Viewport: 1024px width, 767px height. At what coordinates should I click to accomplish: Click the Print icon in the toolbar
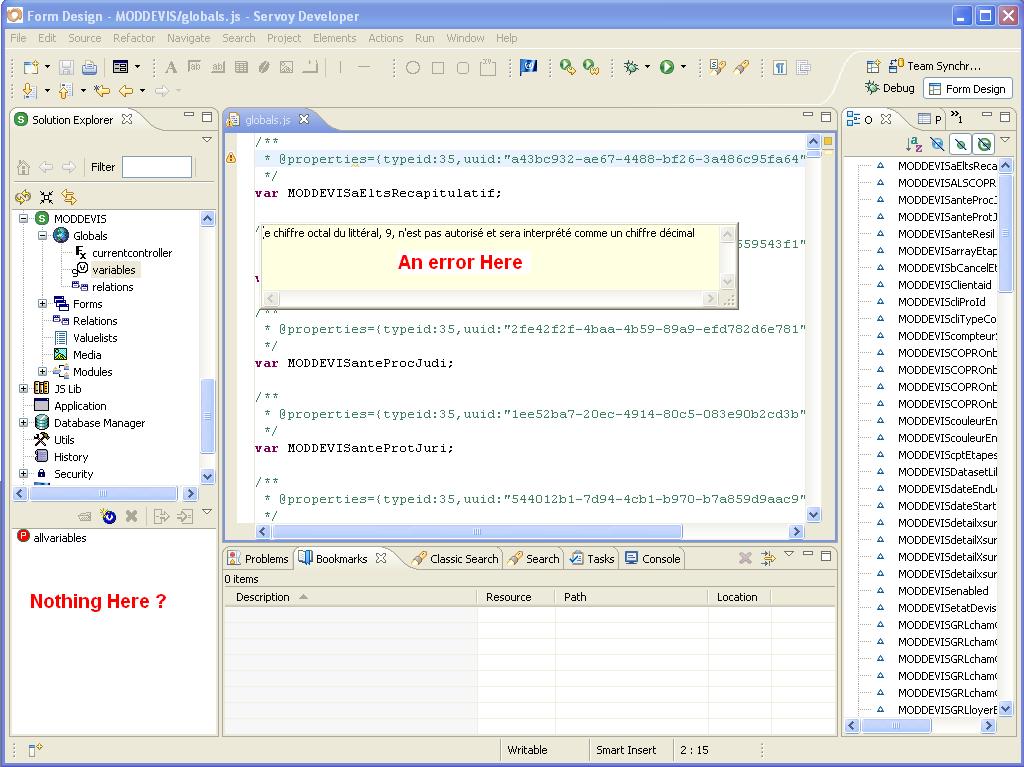[89, 67]
